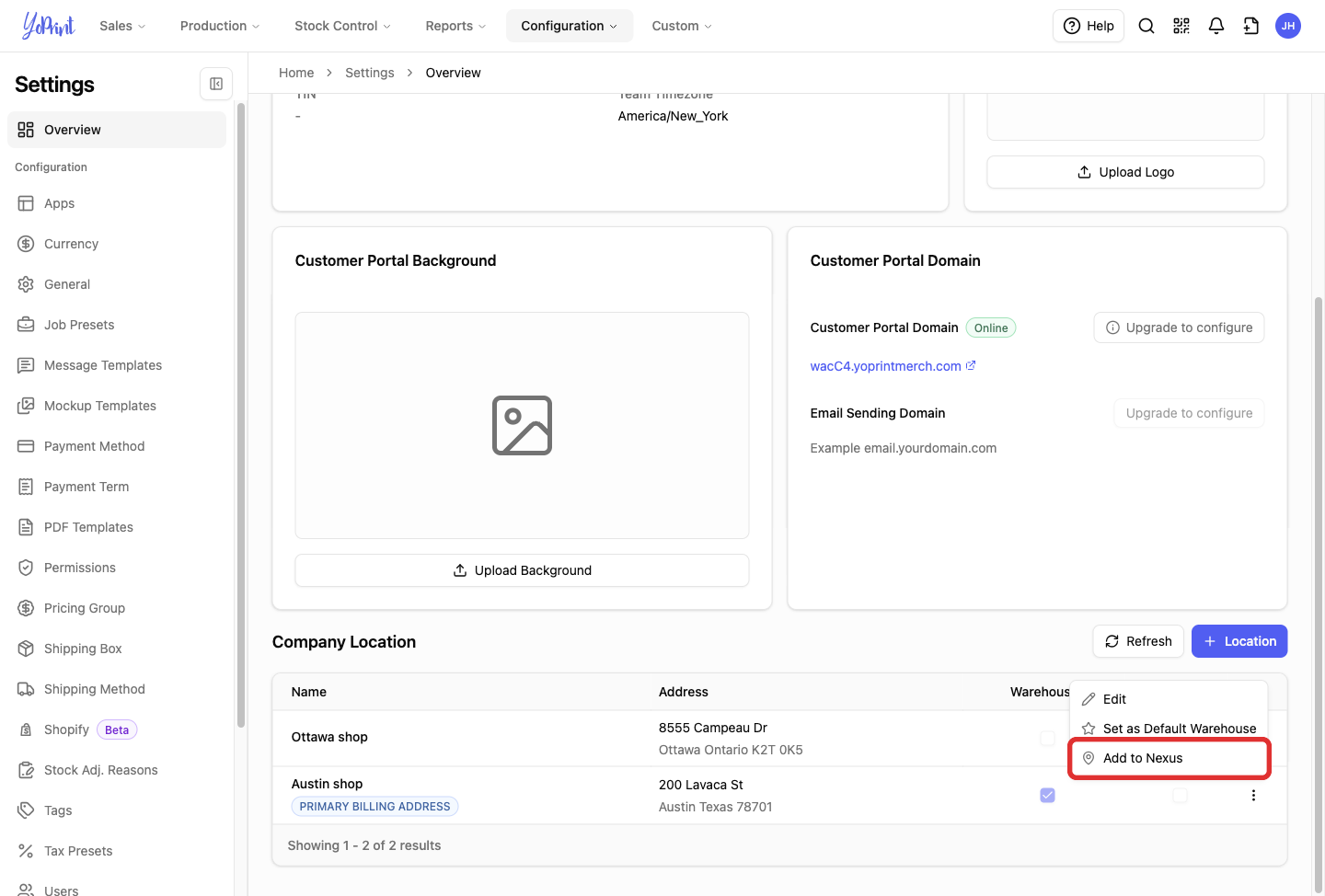Click the JH user avatar

(x=1288, y=26)
